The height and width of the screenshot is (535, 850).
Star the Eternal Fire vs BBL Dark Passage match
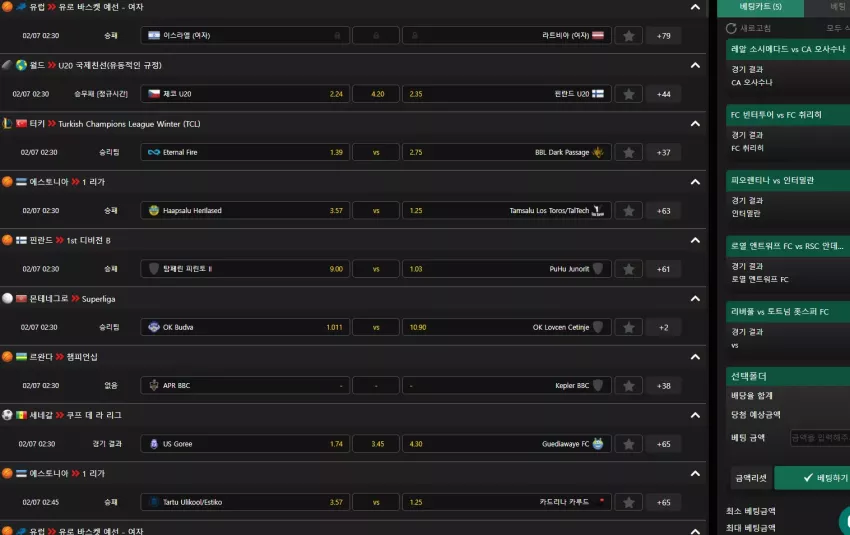[x=628, y=152]
